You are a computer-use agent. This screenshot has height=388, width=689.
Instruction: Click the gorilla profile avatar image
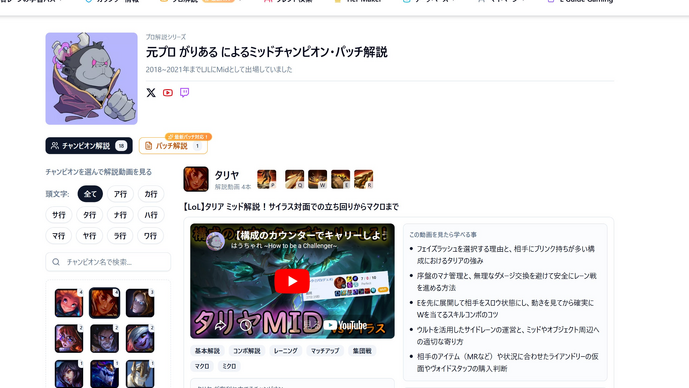click(x=91, y=79)
